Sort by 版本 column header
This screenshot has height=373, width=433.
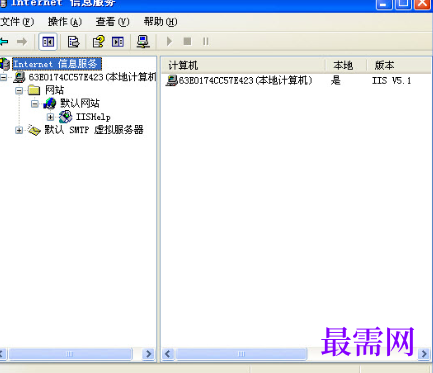(x=398, y=65)
